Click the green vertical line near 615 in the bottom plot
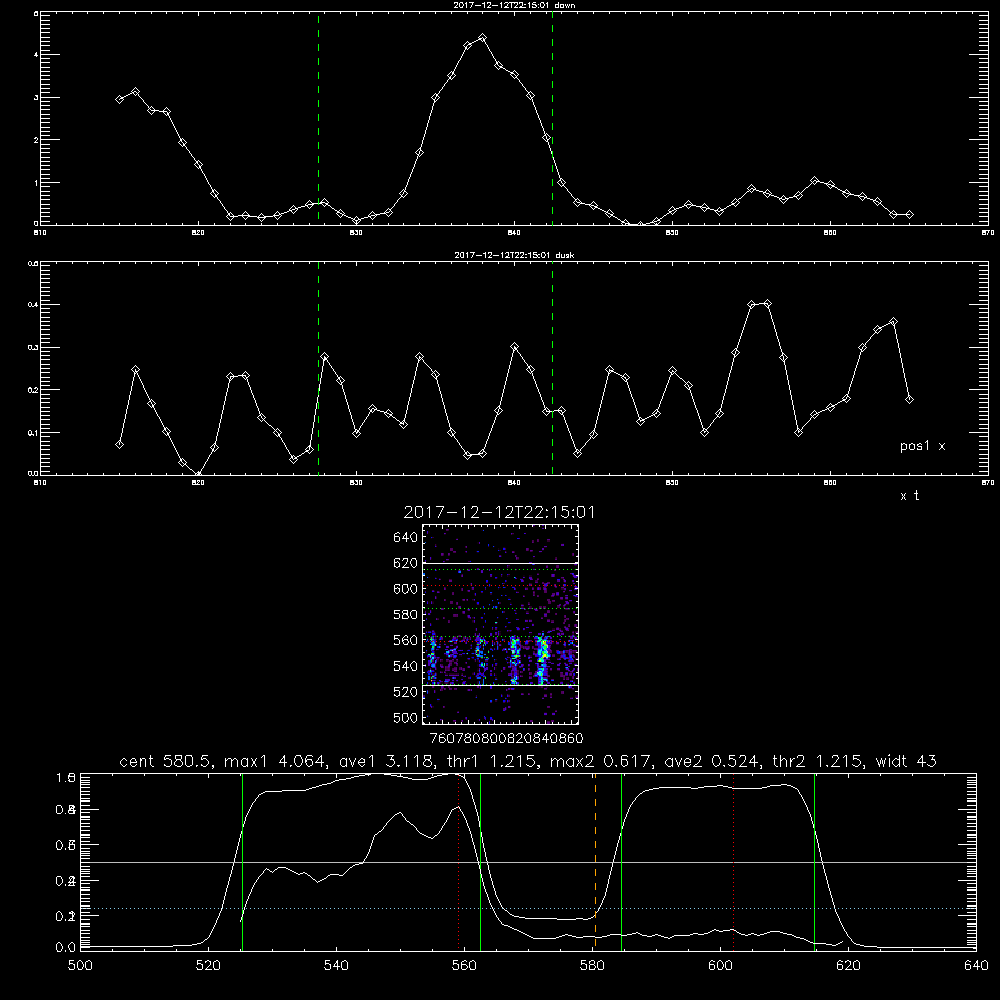The height and width of the screenshot is (1000, 1000). (814, 861)
